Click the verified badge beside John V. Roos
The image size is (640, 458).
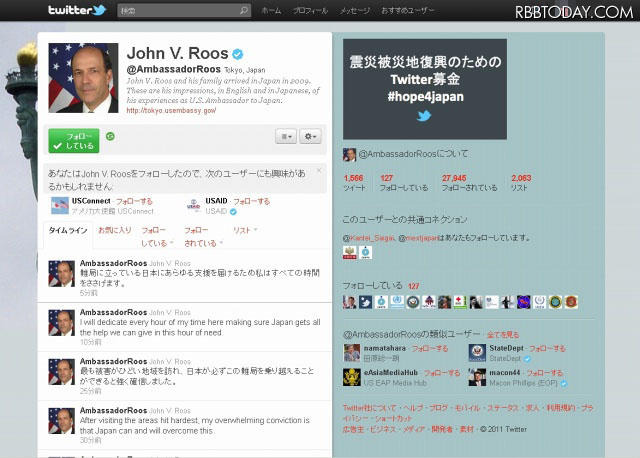click(238, 54)
